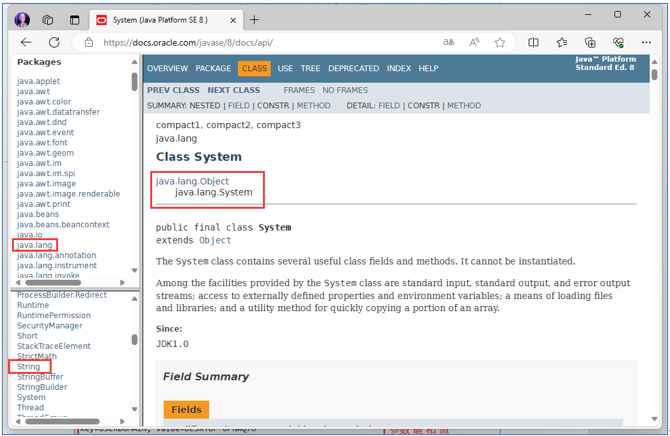Open the INDEX navigation item
The width and height of the screenshot is (670, 436).
(x=399, y=68)
